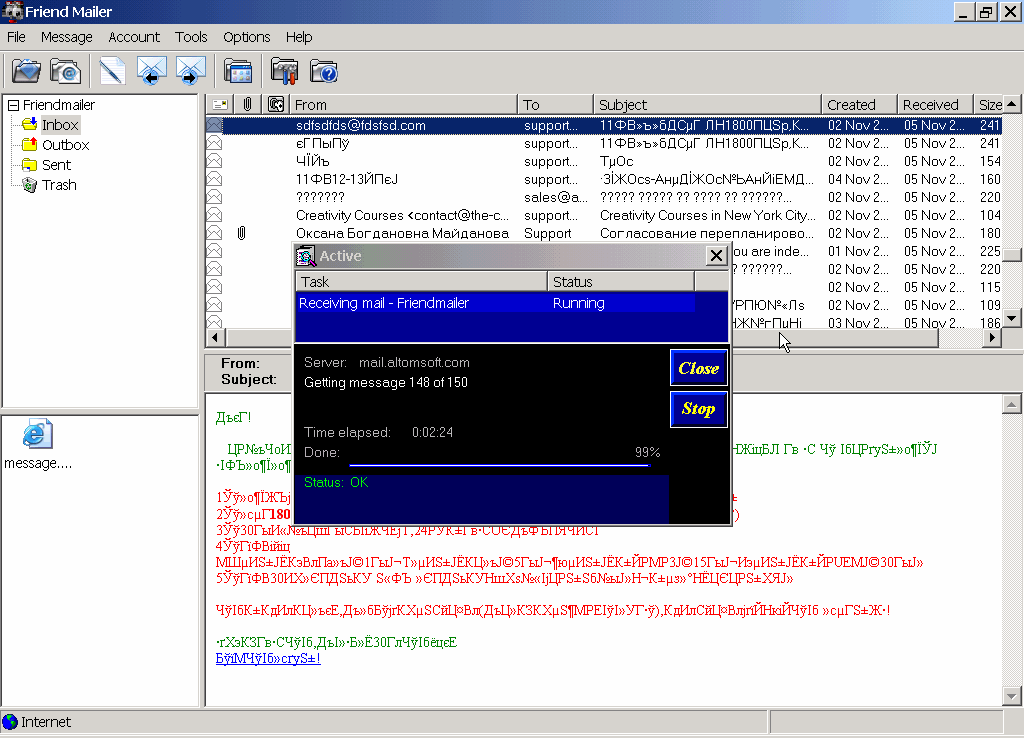This screenshot has height=738, width=1024.
Task: Select the Outbox folder
Action: point(65,145)
